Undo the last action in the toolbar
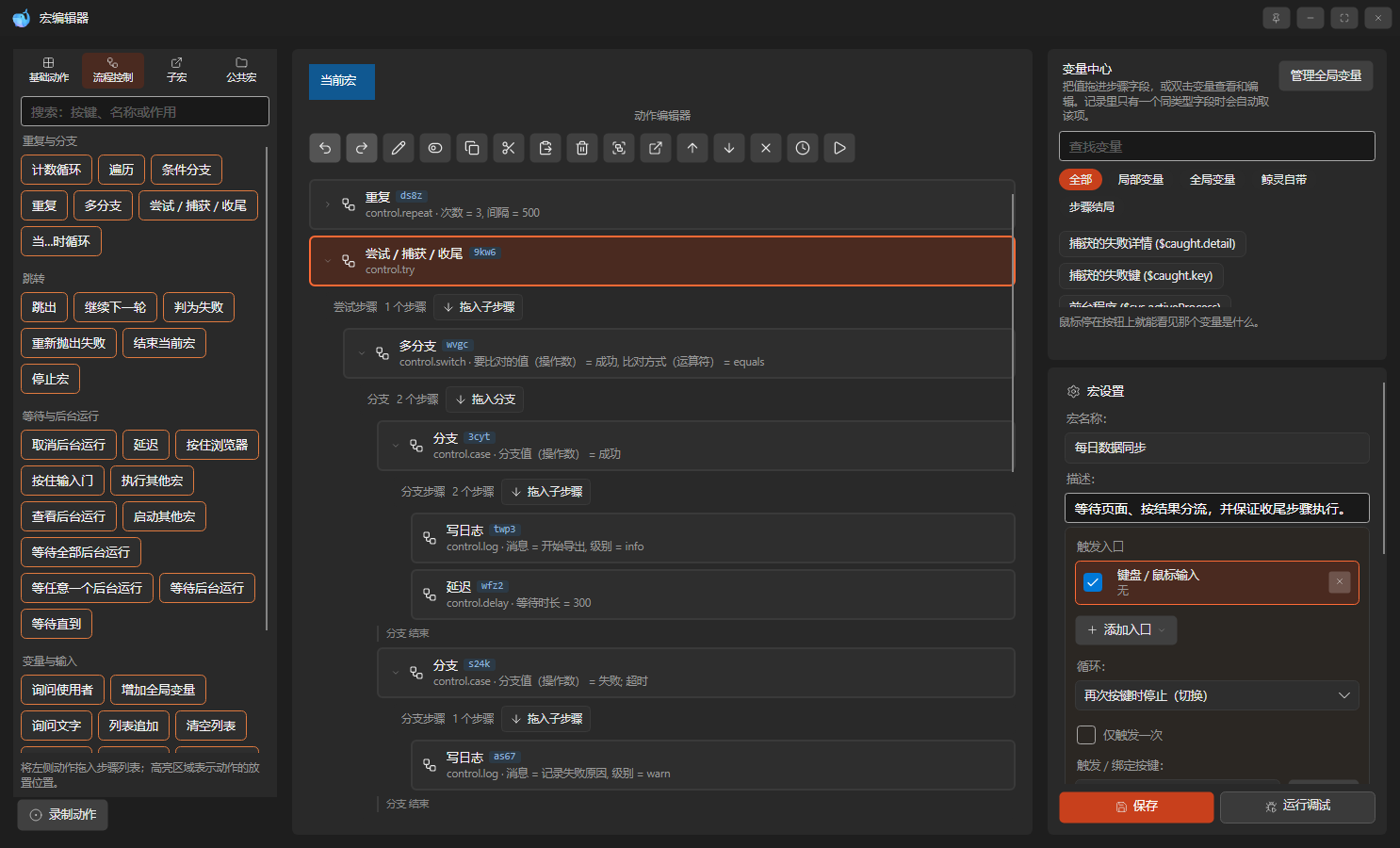The height and width of the screenshot is (848, 1400). pyautogui.click(x=325, y=148)
